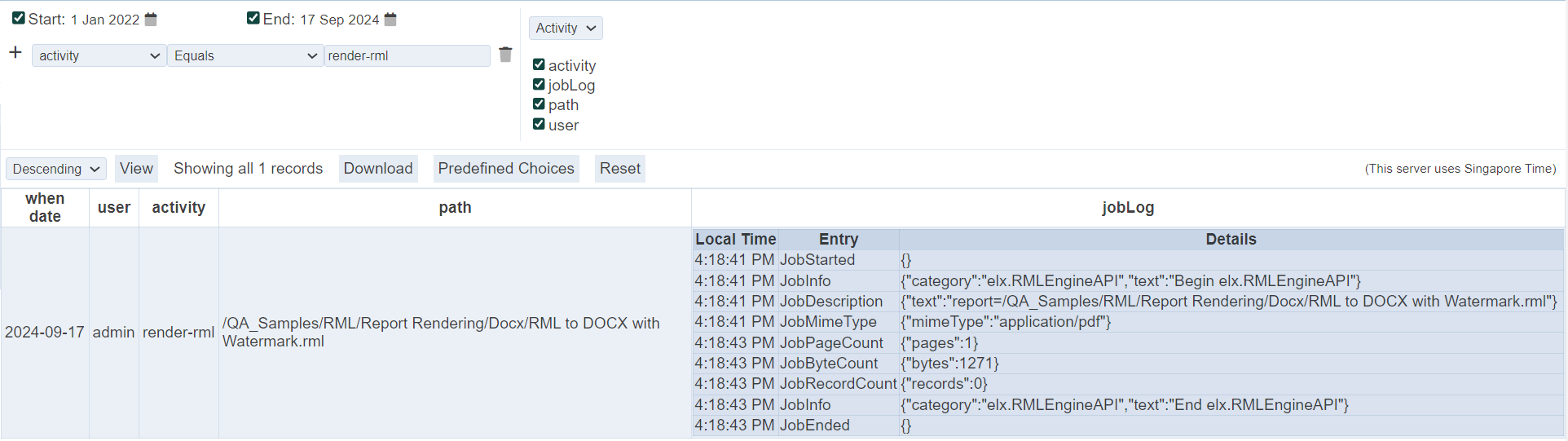Screen dimensions: 1568x441
Task: Uncheck the End date checkbox
Action: point(253,18)
